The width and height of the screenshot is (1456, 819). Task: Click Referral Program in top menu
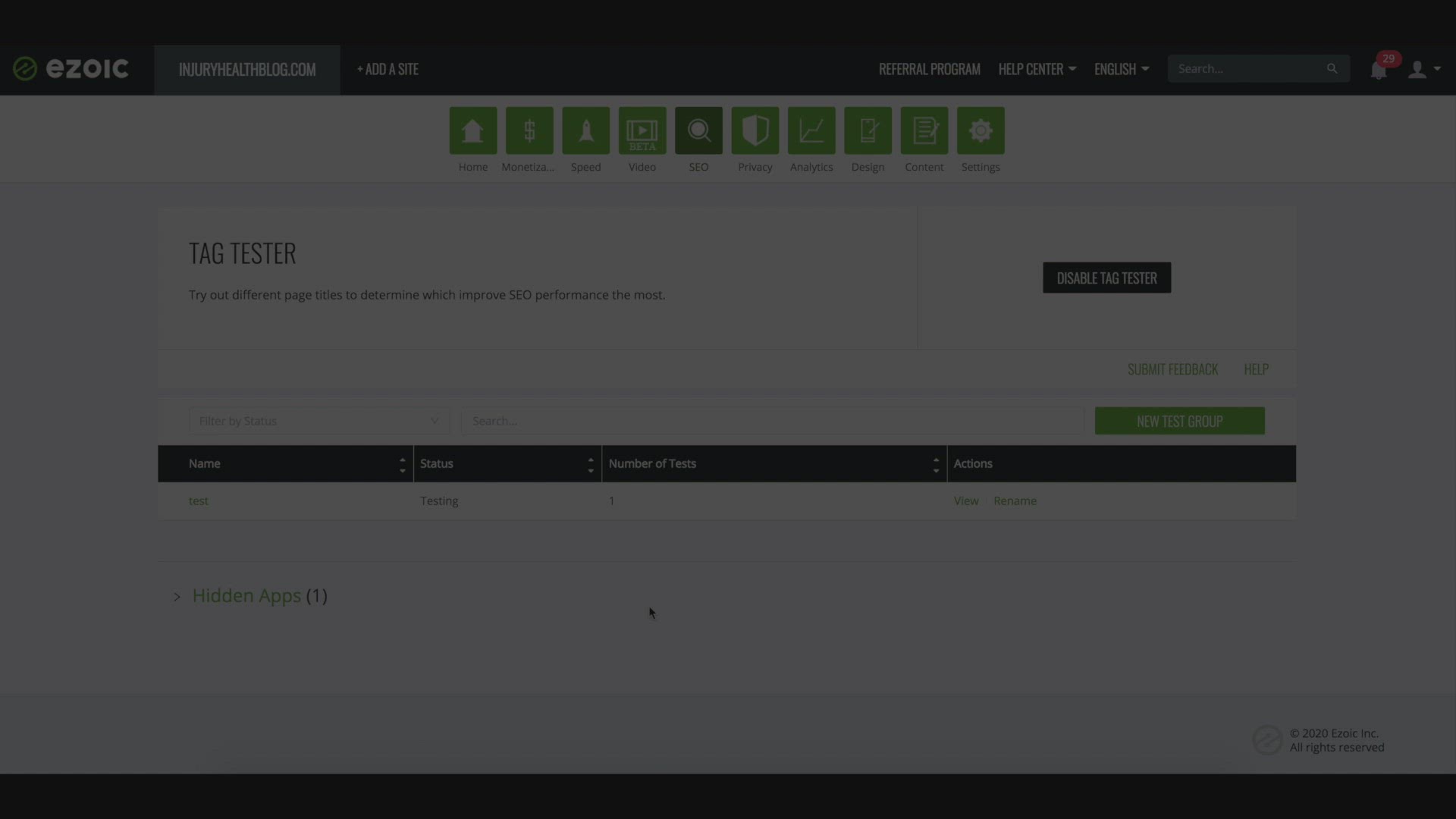pyautogui.click(x=929, y=69)
